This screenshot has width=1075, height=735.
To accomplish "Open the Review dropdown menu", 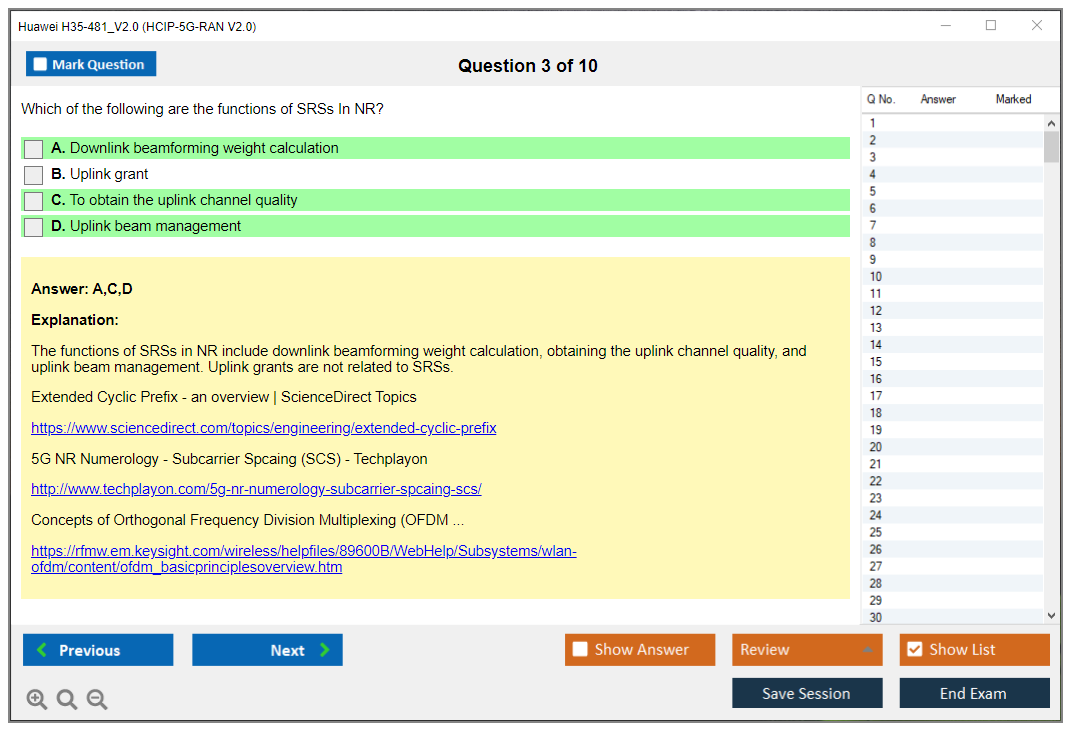I will (807, 650).
